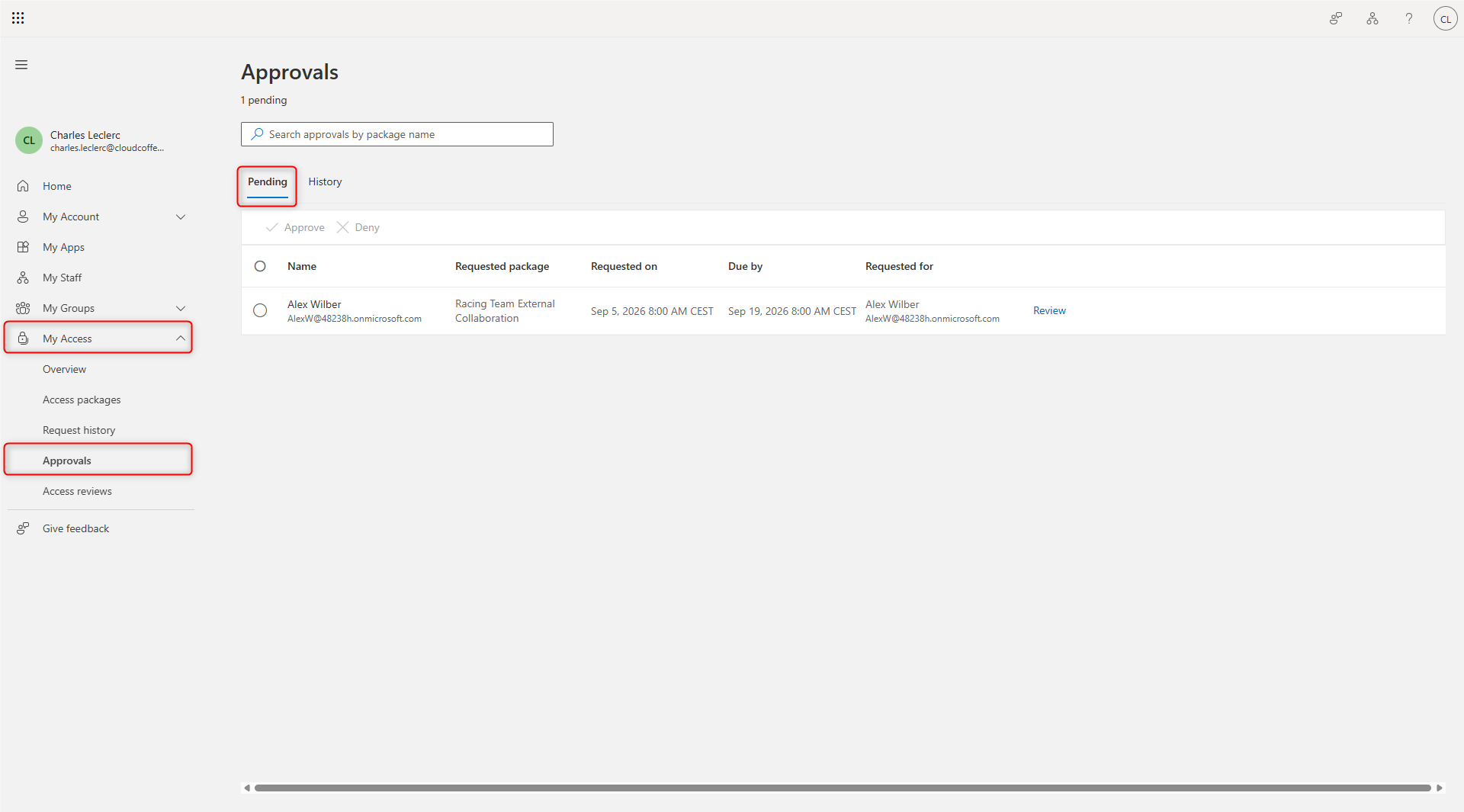
Task: Open the organization chart icon in header
Action: (x=1372, y=19)
